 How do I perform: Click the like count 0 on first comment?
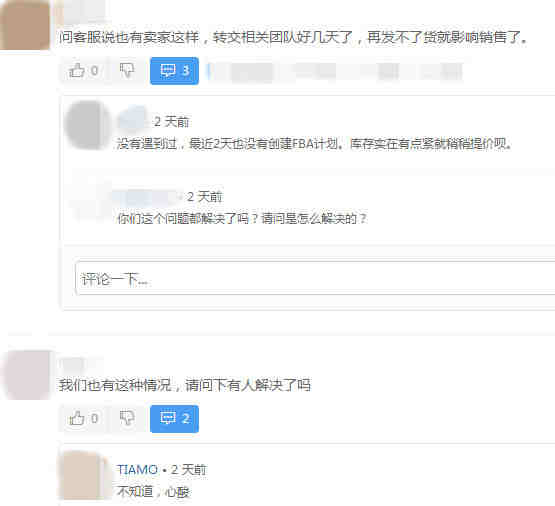point(95,70)
